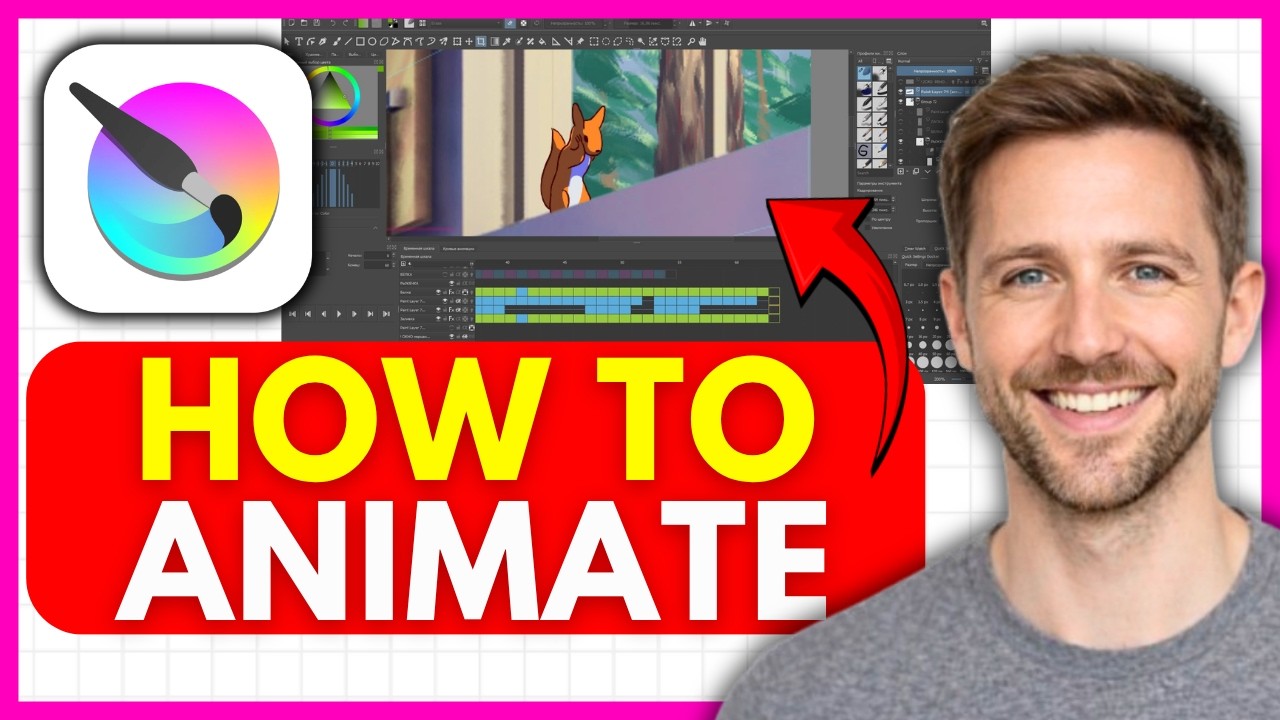This screenshot has width=1280, height=720.
Task: Toggle lock on the Волна timeline layer
Action: tap(445, 292)
